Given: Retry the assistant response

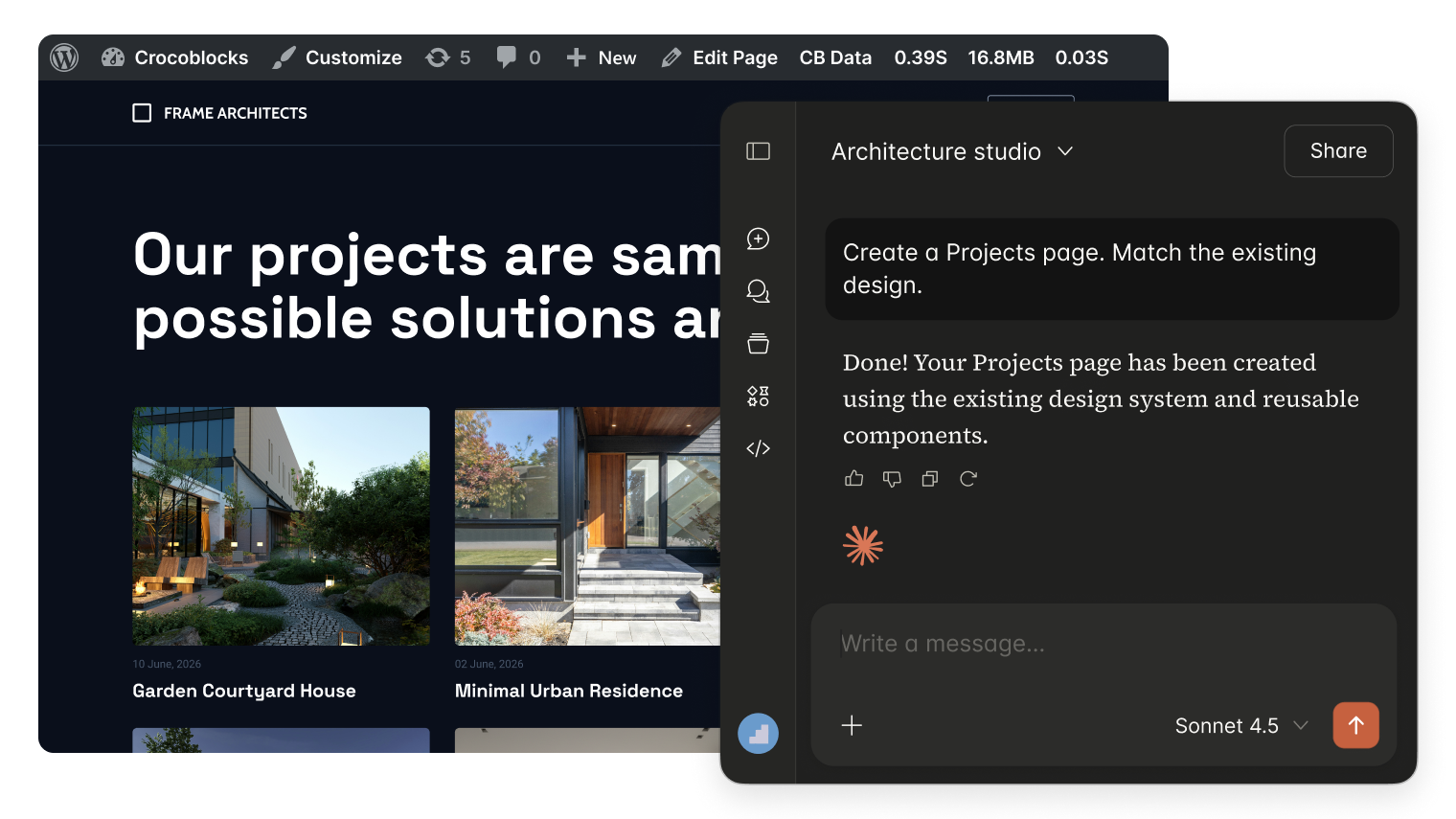Looking at the screenshot, I should coord(968,478).
